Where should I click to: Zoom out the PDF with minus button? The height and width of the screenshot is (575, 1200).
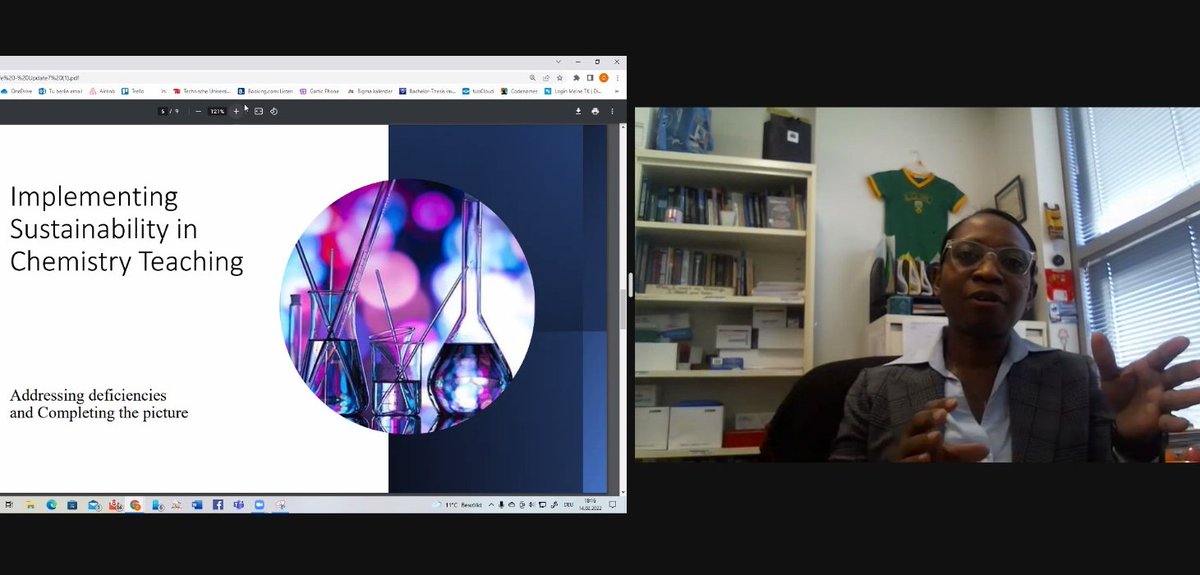pos(198,111)
